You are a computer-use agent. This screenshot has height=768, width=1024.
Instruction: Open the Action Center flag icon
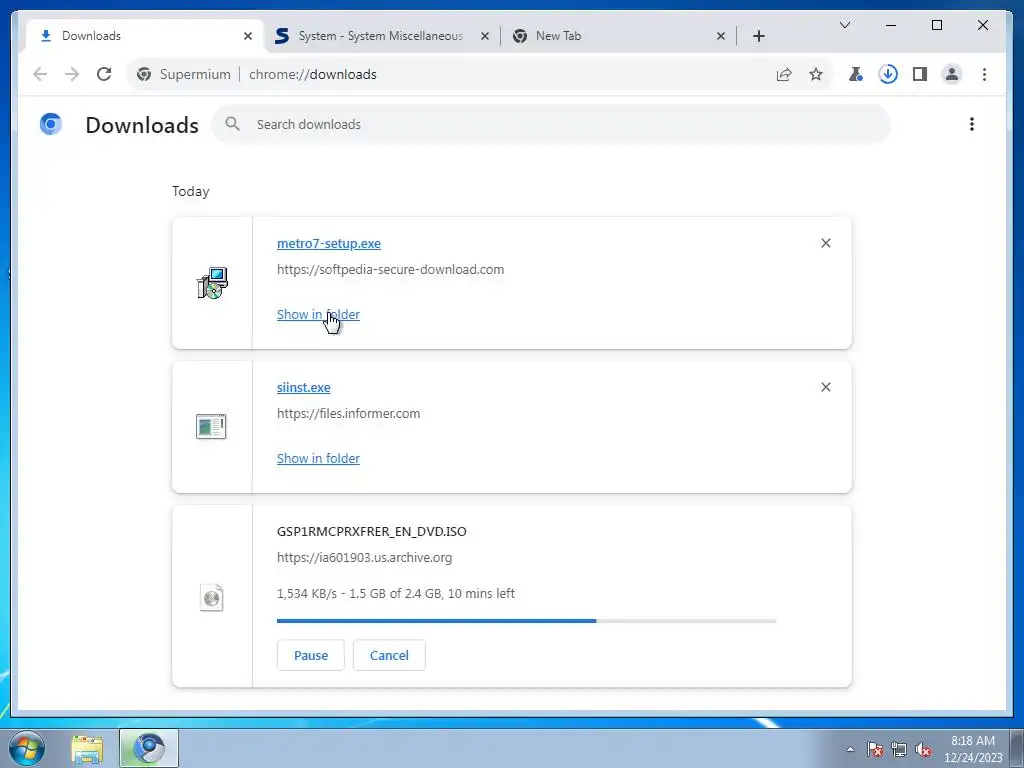coord(874,749)
